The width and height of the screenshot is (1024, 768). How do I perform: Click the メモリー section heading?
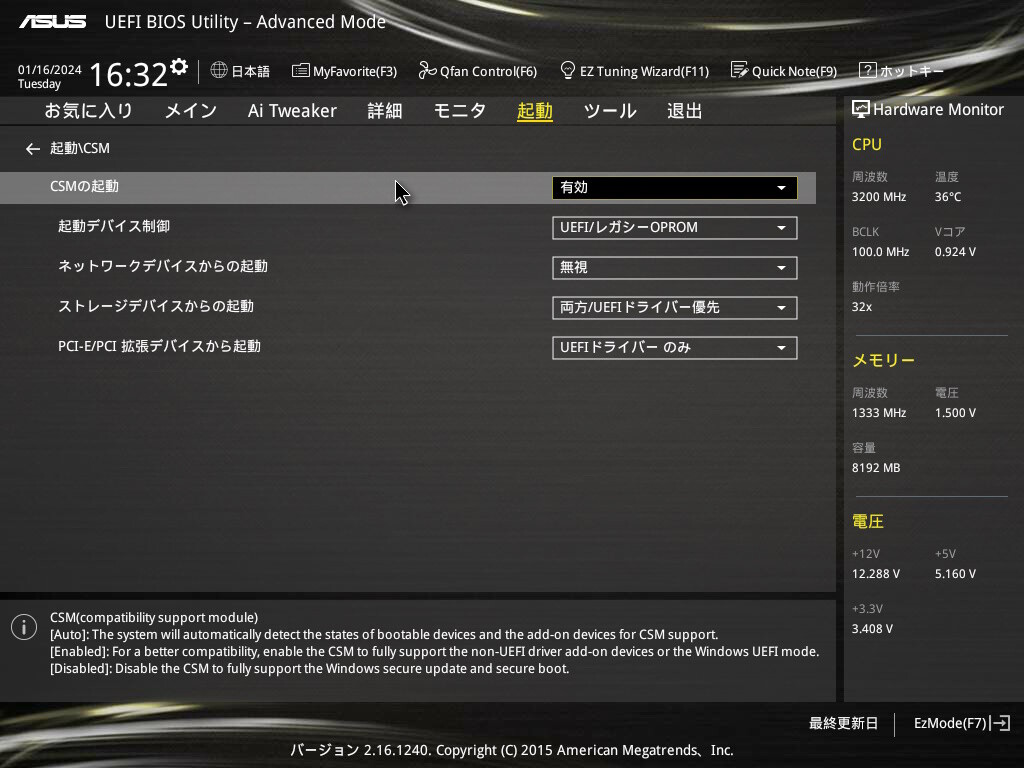point(884,360)
